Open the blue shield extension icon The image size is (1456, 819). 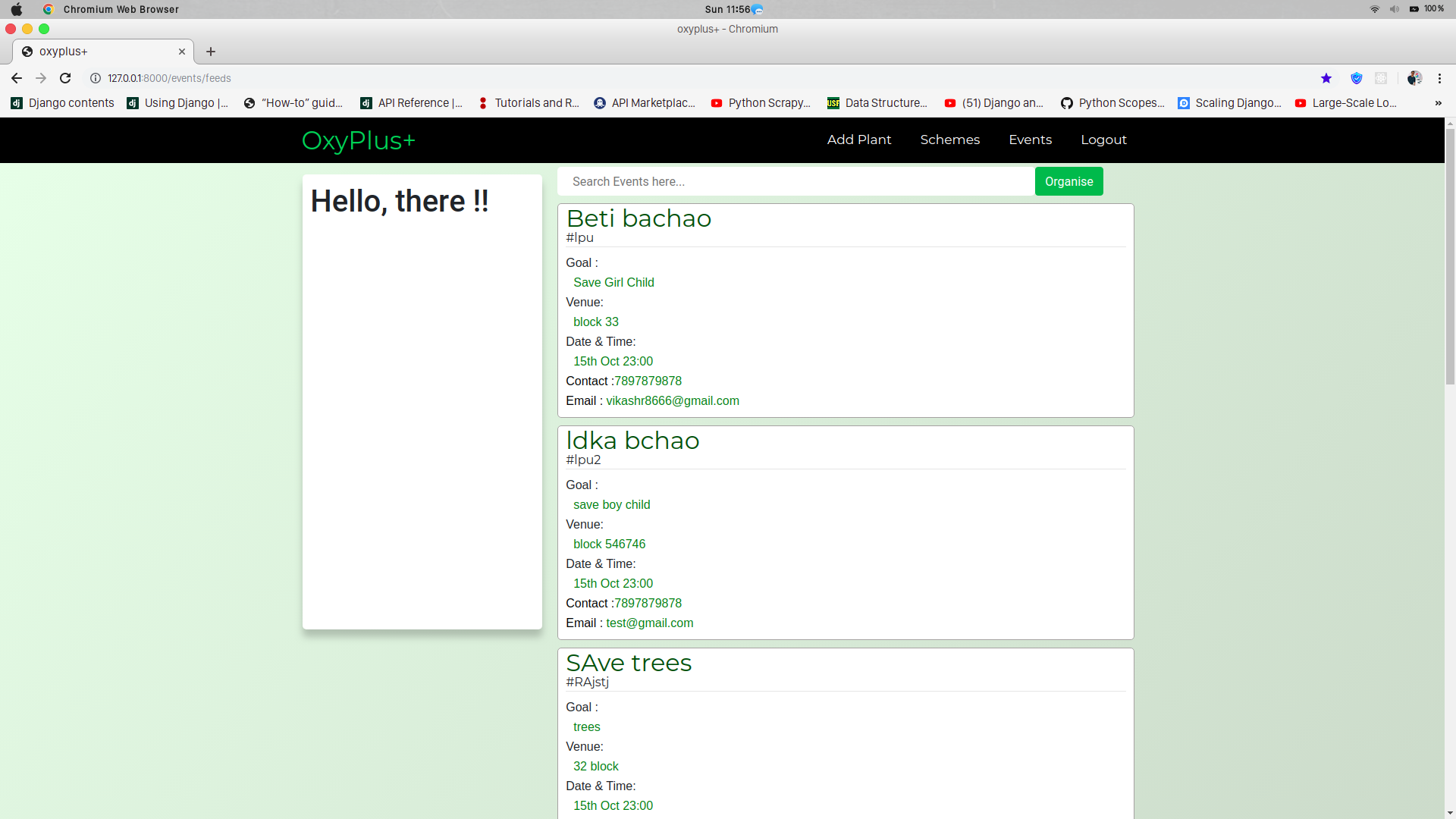(1357, 78)
